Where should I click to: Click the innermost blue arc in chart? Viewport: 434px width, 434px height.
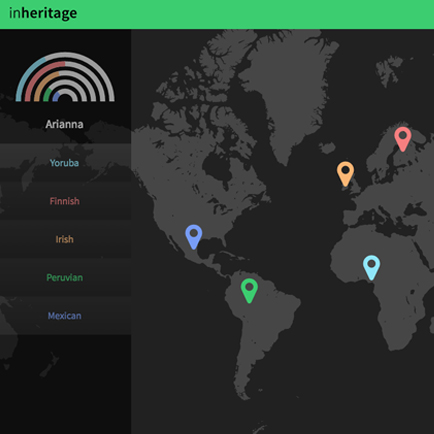pyautogui.click(x=55, y=97)
